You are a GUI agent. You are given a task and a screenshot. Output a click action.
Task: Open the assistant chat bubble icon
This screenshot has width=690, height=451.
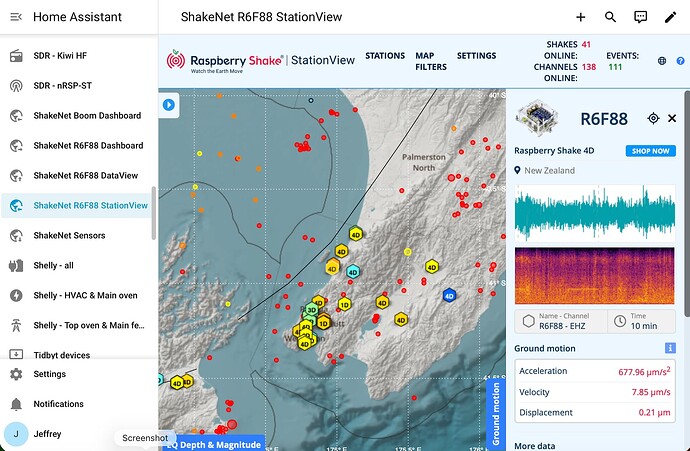[641, 17]
